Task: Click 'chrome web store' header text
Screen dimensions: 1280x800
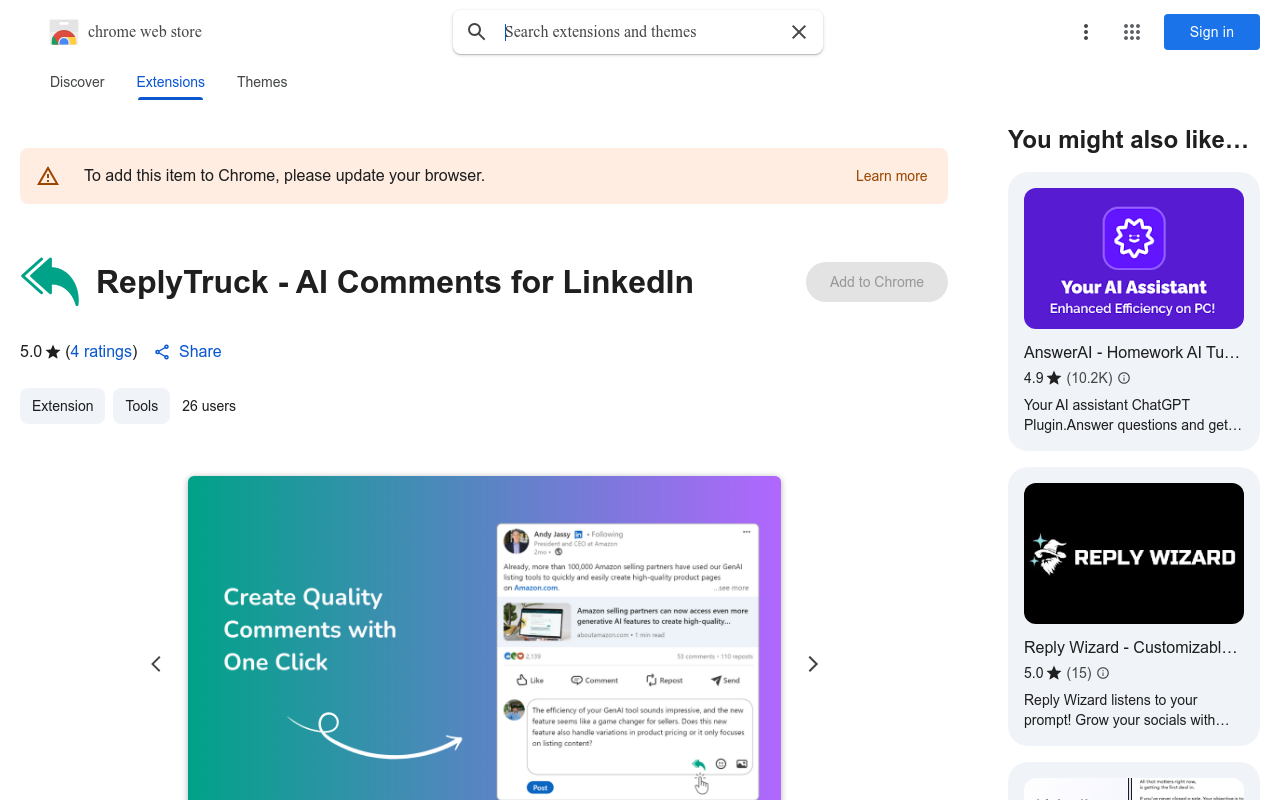Action: click(x=145, y=32)
